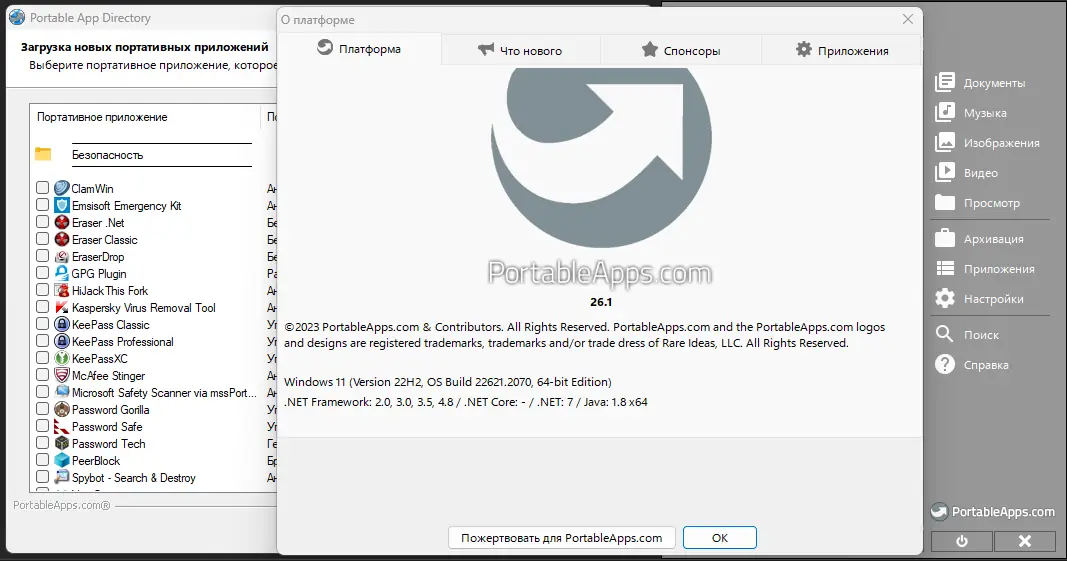
Task: Switch to the Спонсоры tab
Action: [681, 50]
